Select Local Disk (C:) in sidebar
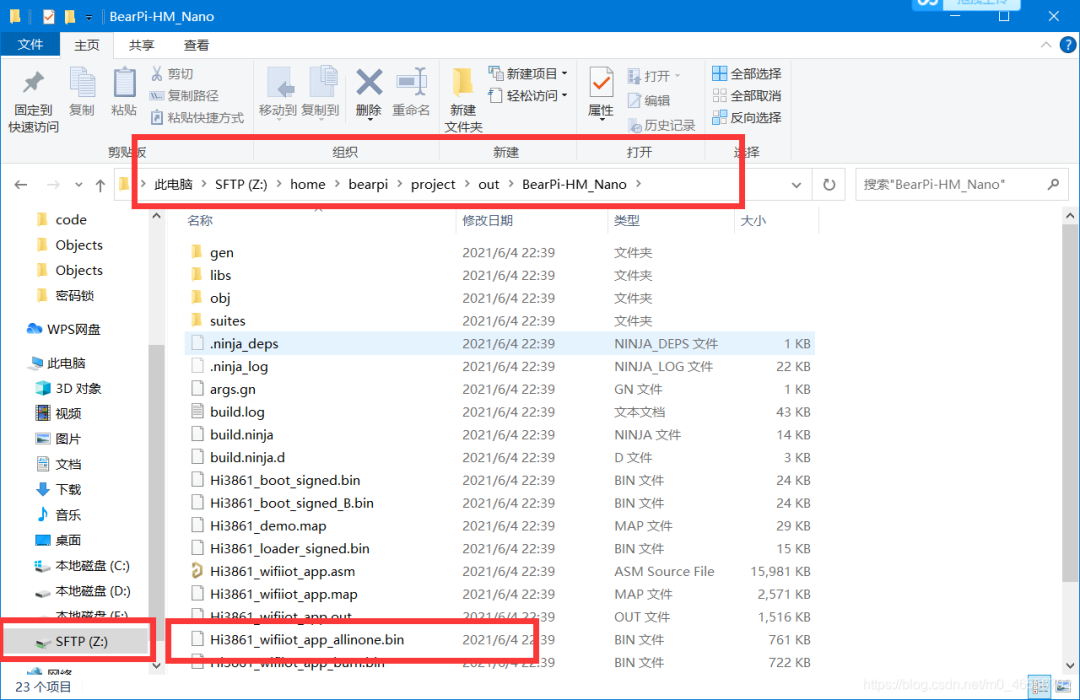 click(x=83, y=566)
